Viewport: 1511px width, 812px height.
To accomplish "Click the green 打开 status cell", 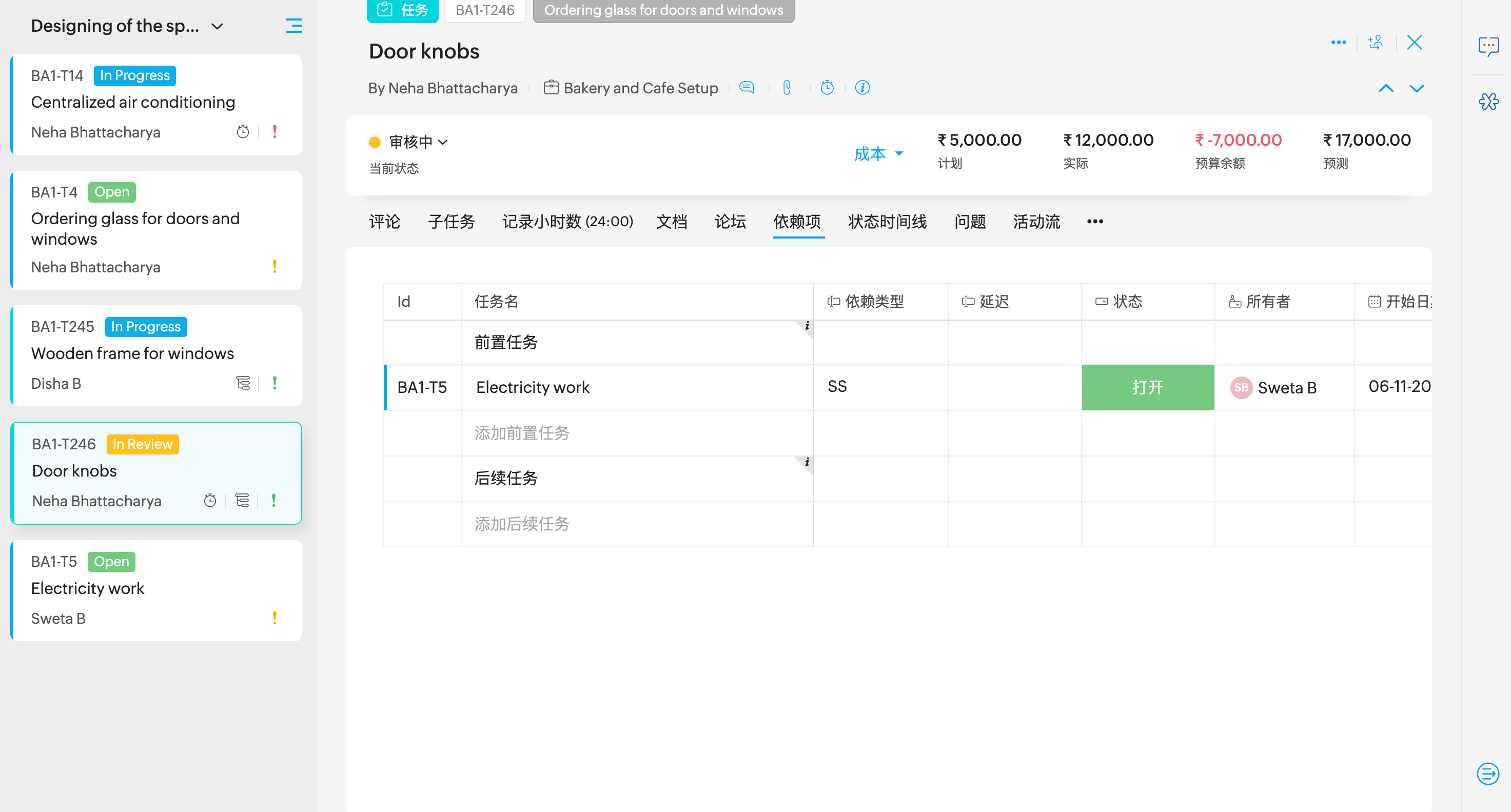I will coord(1147,387).
